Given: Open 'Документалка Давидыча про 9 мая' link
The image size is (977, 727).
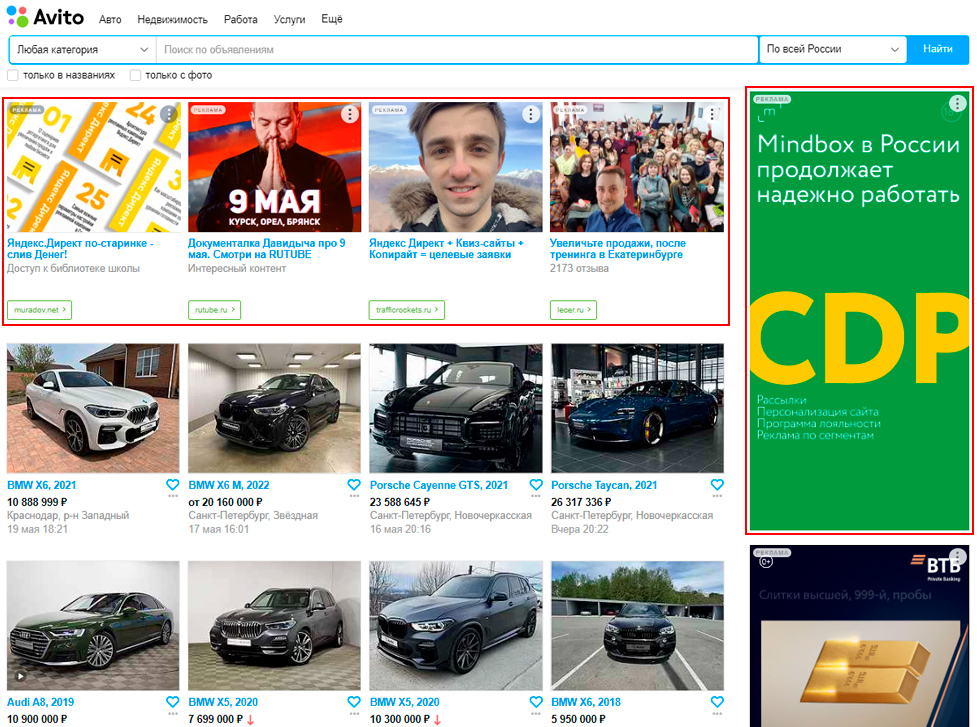Looking at the screenshot, I should 267,249.
